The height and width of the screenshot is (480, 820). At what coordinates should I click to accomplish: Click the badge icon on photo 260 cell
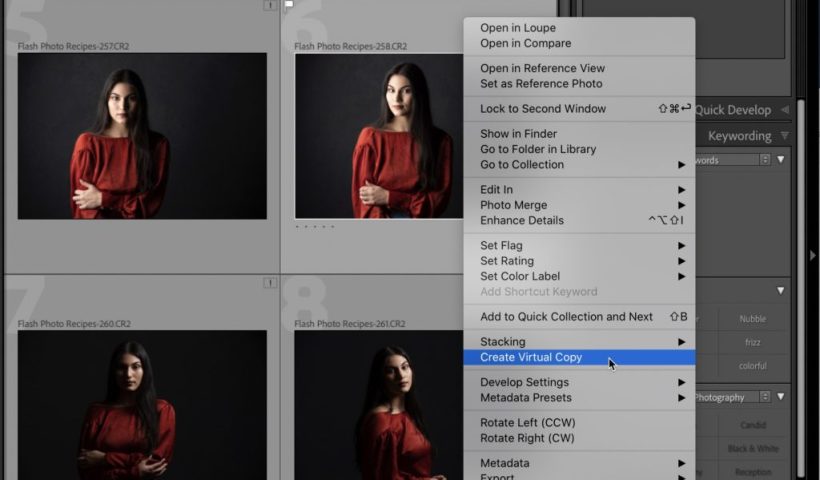[270, 283]
